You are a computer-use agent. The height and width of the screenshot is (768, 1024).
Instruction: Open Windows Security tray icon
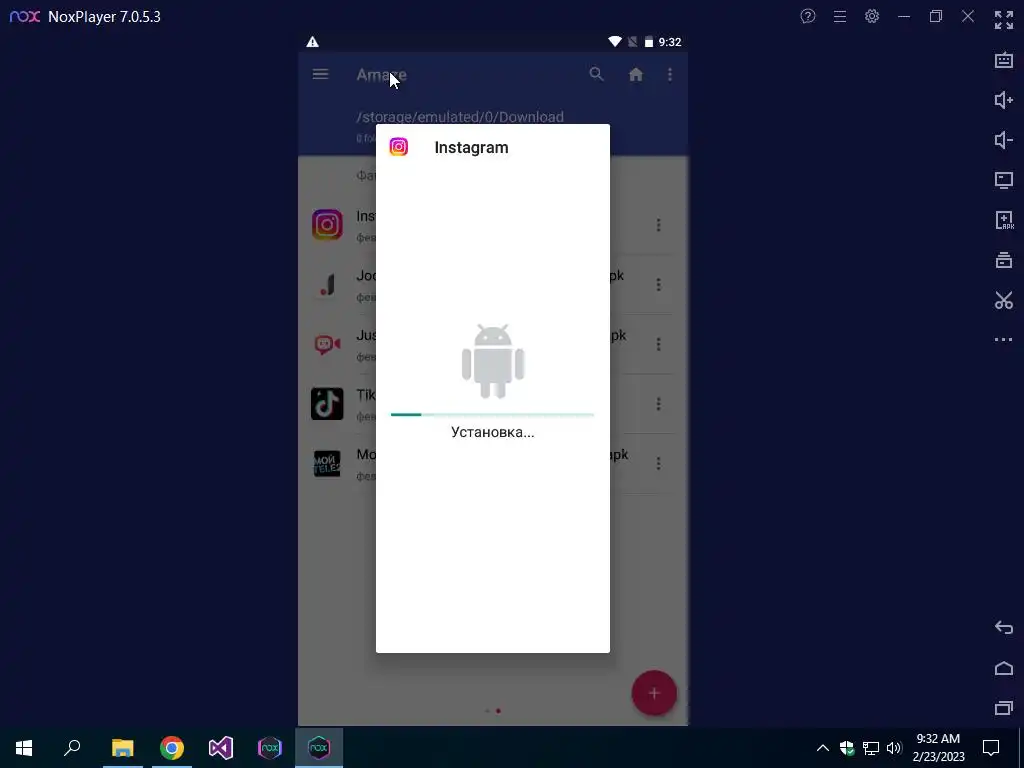(847, 748)
